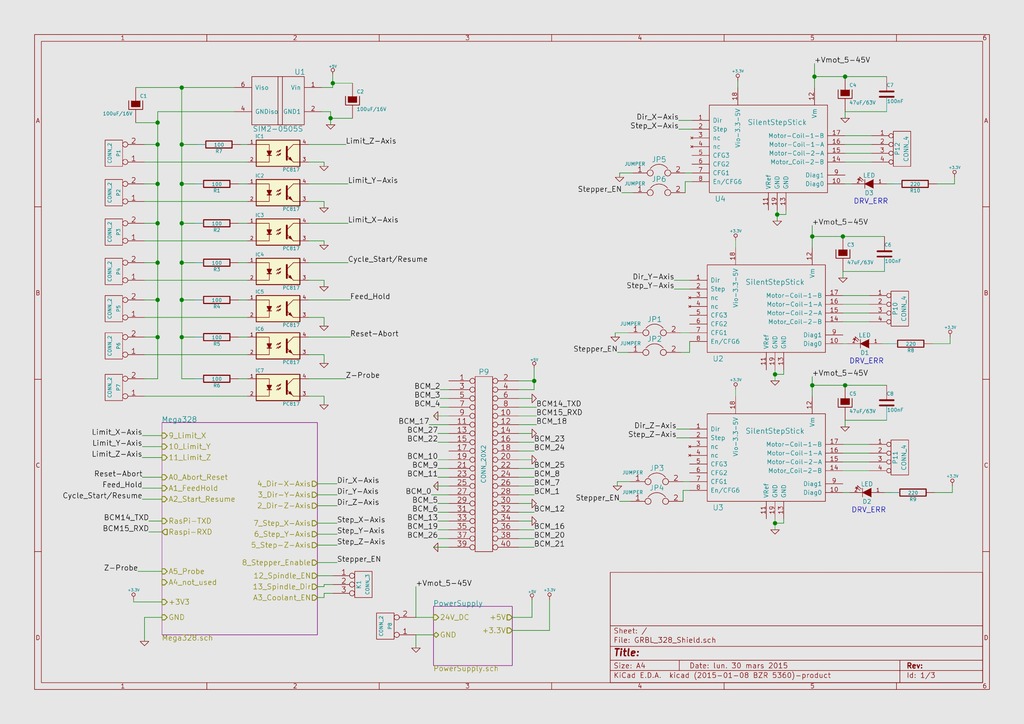Click the 24V_DC pin on PowerSupply

point(452,617)
